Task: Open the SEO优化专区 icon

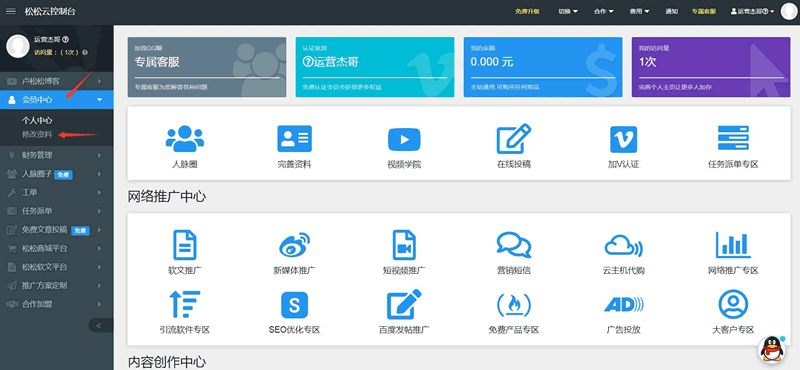Action: [294, 305]
